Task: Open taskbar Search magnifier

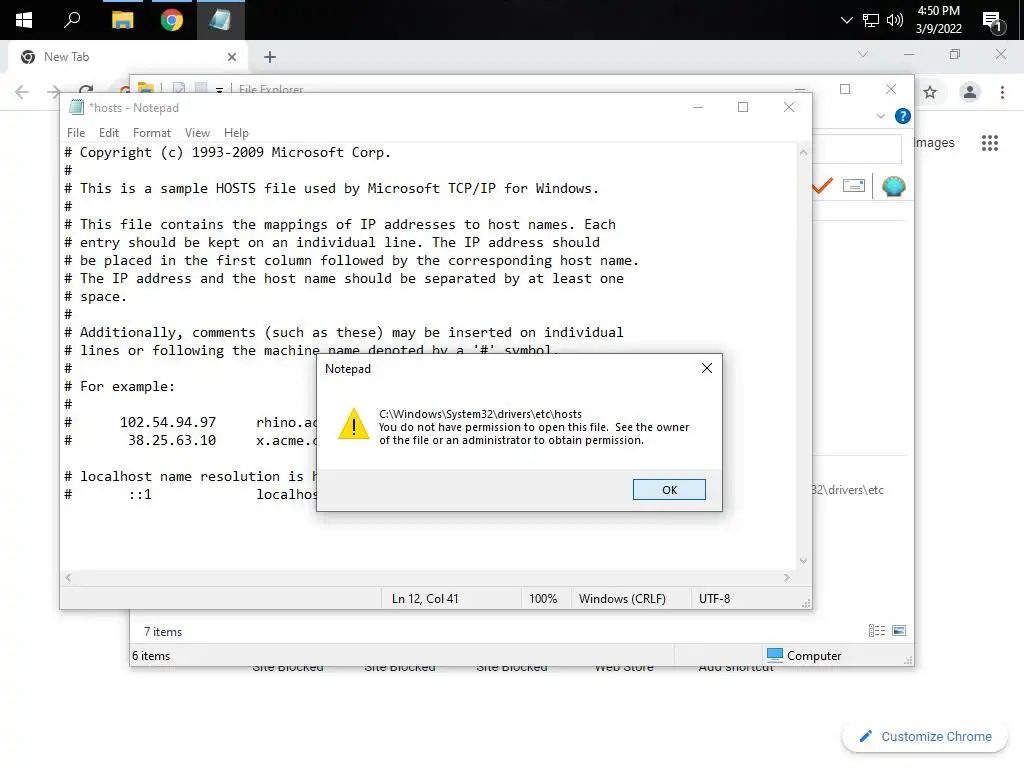Action: (72, 20)
